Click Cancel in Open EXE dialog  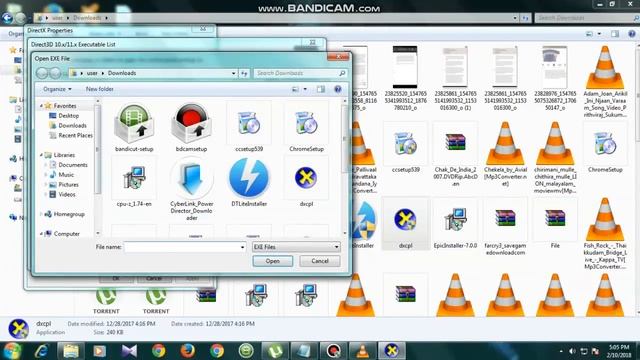320,261
